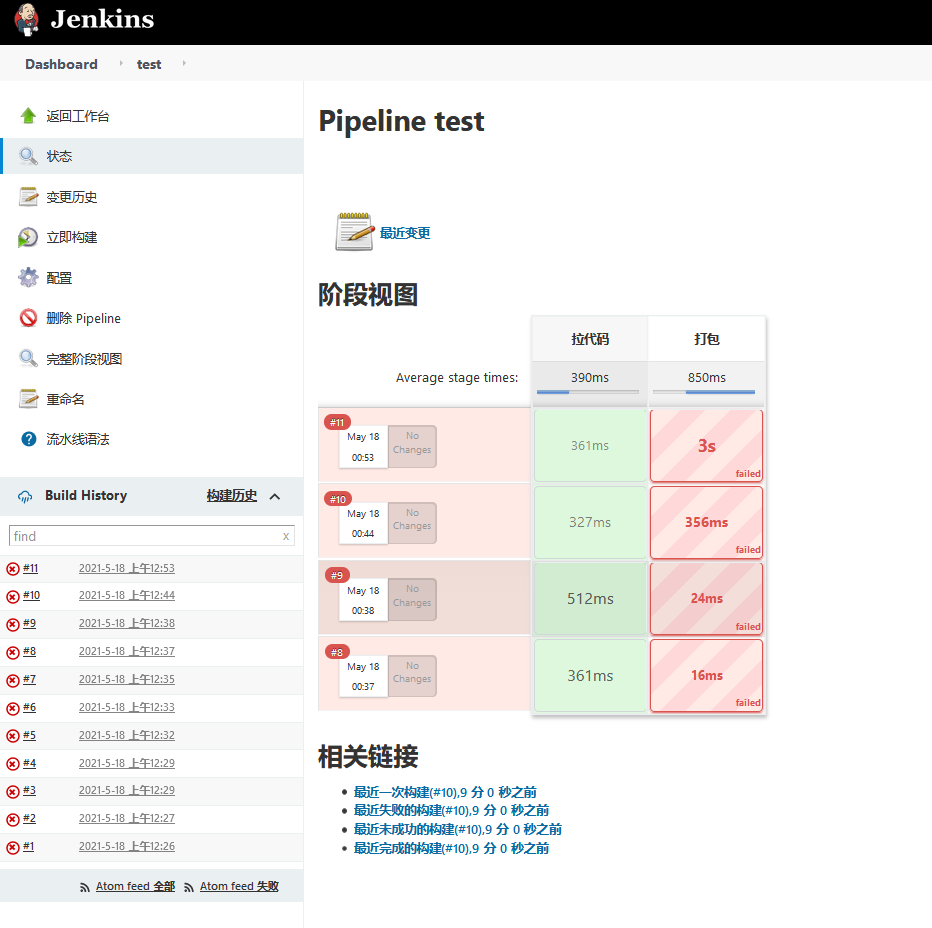The width and height of the screenshot is (932, 928).
Task: Click the failed 356ms 打包 stage cell
Action: [x=706, y=523]
